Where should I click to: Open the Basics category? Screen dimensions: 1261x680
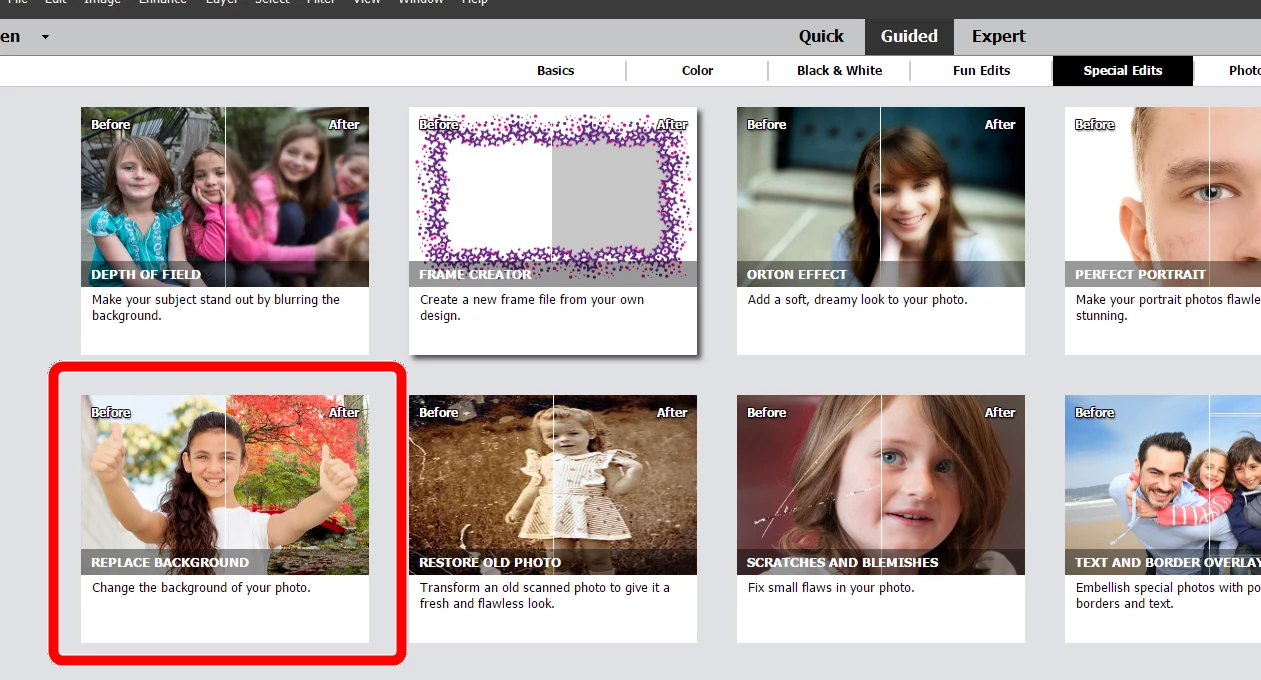point(556,70)
